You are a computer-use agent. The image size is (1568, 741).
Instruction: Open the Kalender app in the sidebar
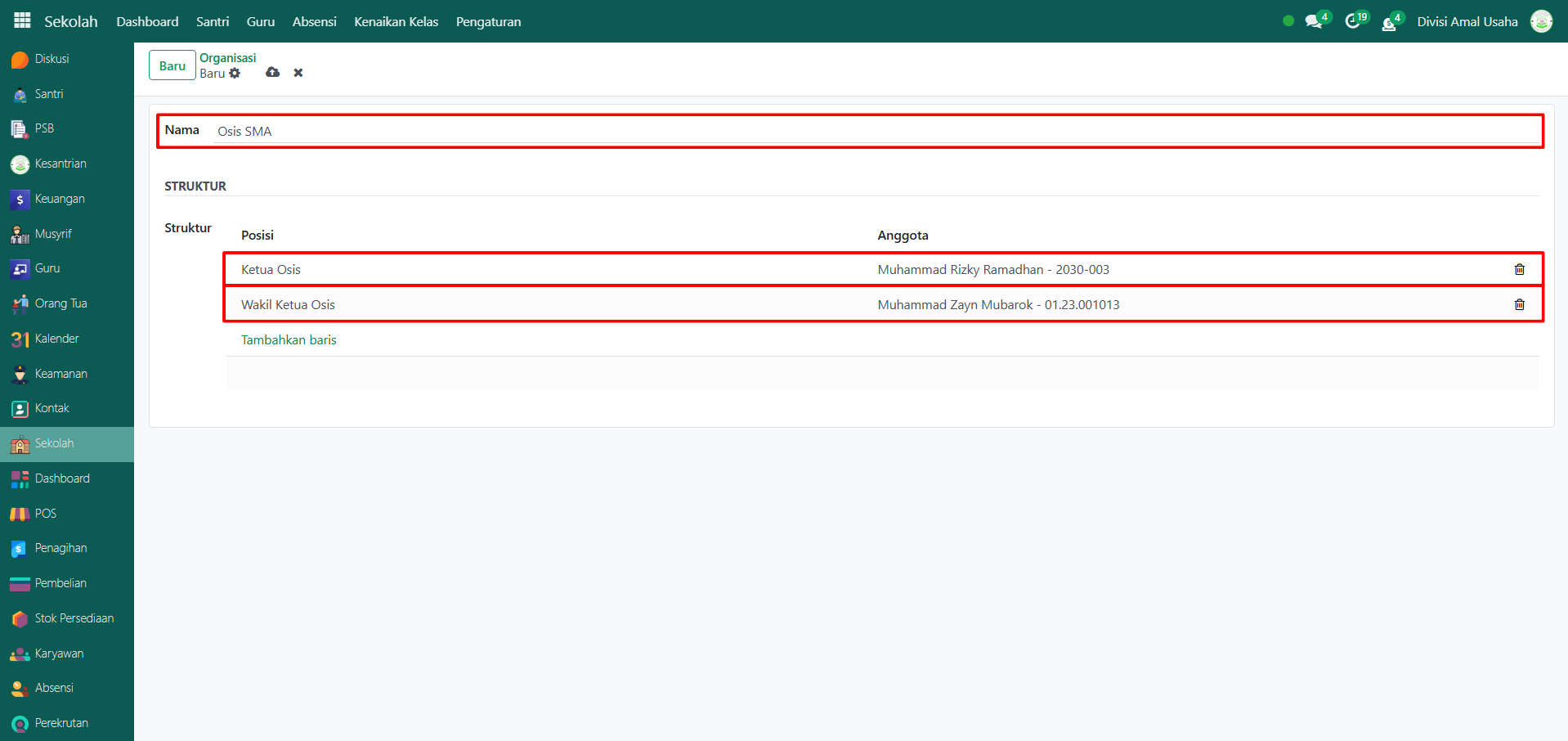pos(56,339)
